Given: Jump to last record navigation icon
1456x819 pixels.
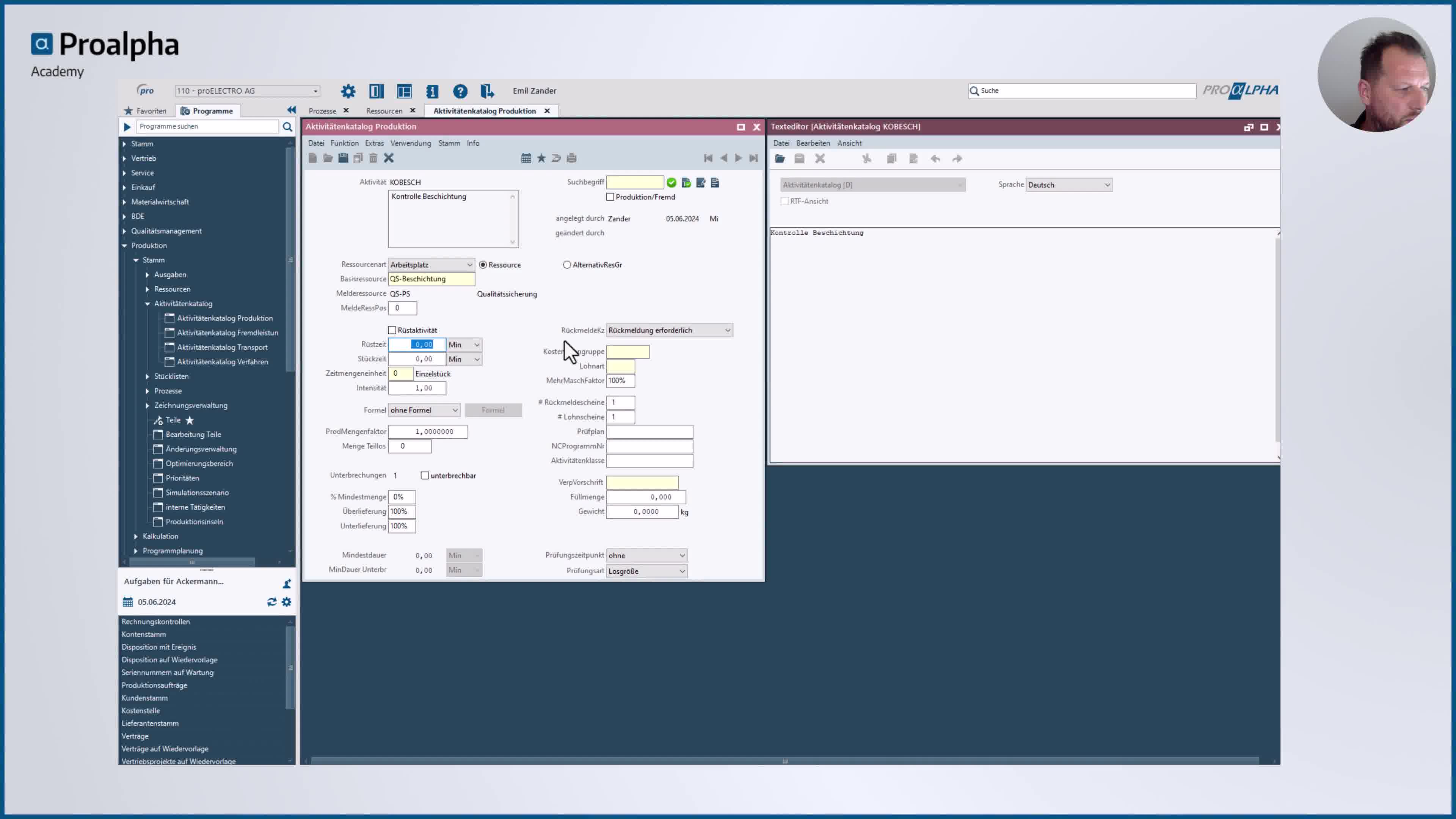Looking at the screenshot, I should click(x=753, y=158).
